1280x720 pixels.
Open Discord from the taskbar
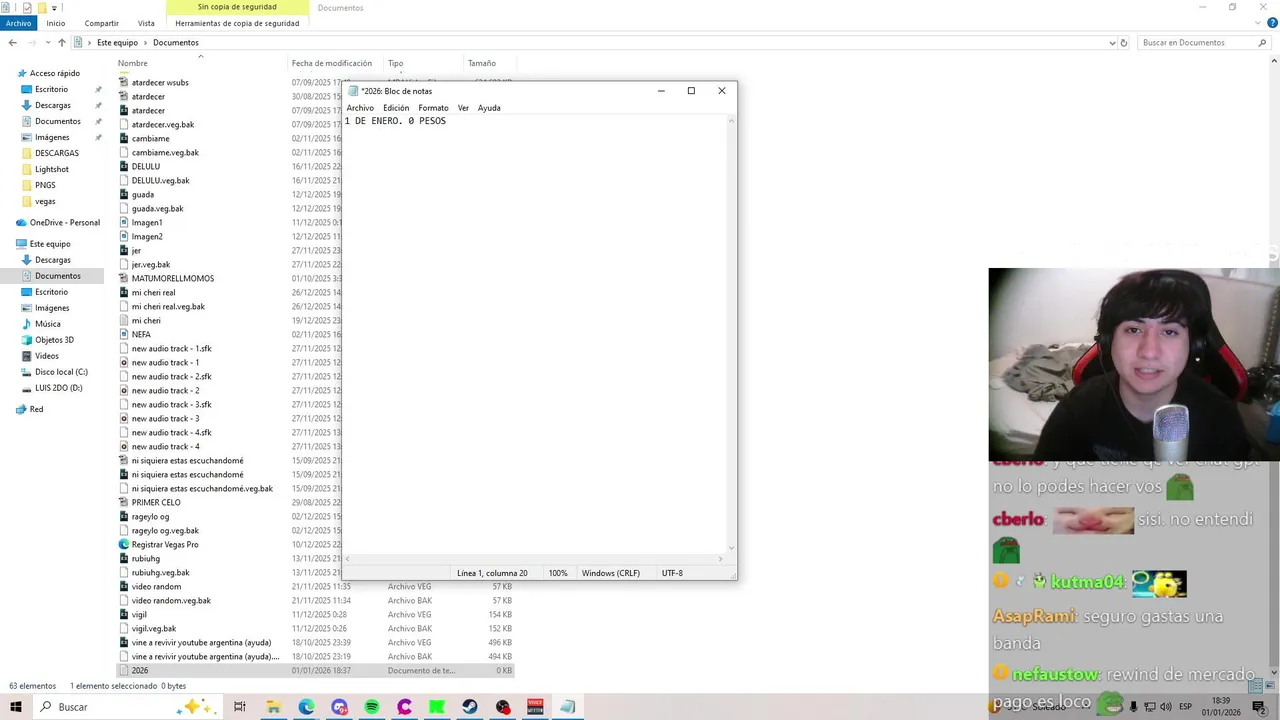[x=339, y=707]
